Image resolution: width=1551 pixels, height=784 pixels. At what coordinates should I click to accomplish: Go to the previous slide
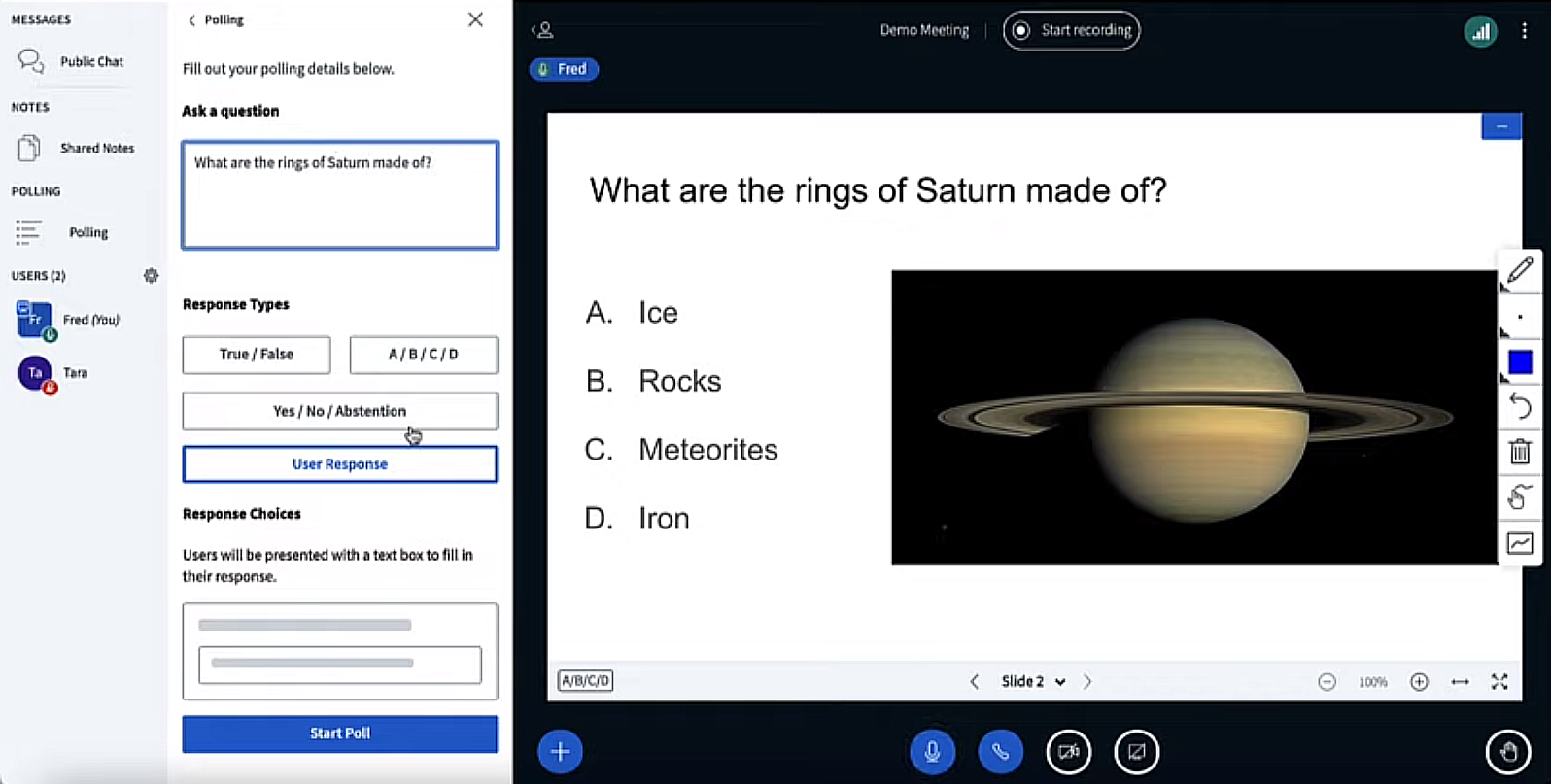coord(974,682)
